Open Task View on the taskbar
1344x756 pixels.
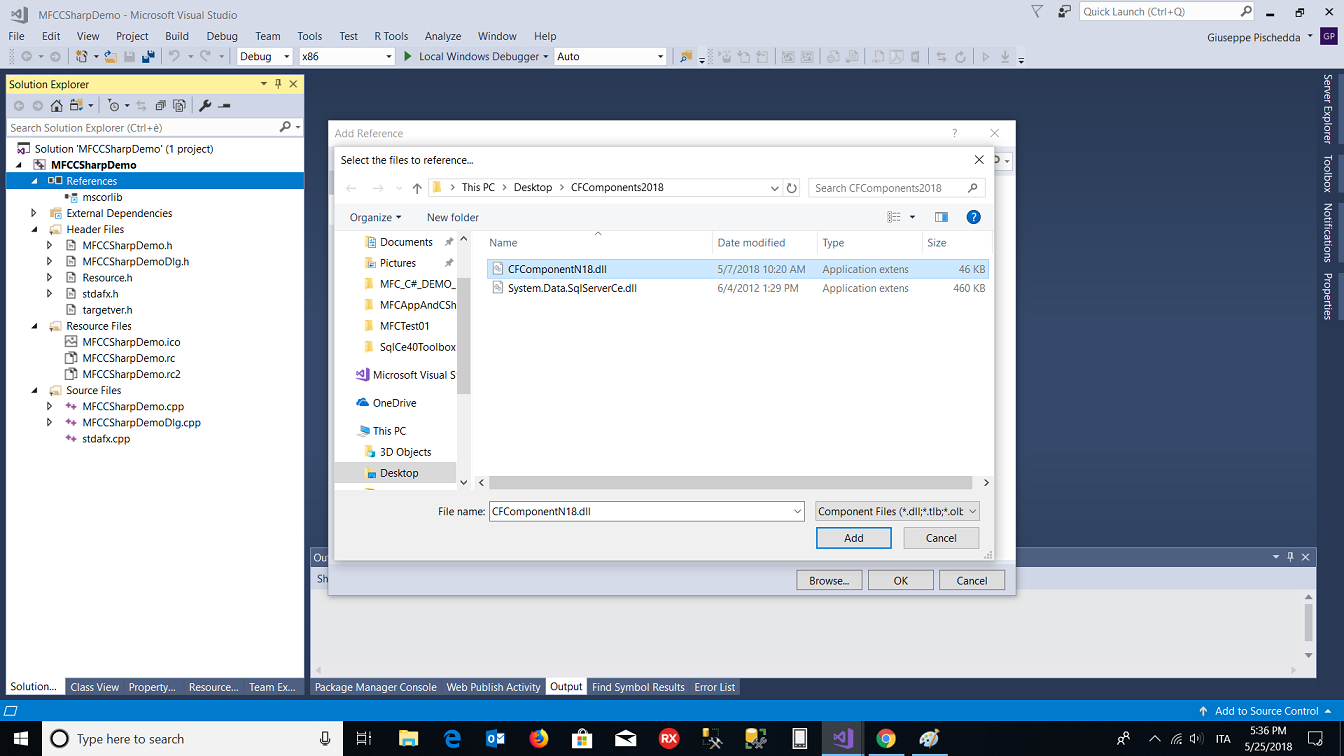tap(364, 739)
